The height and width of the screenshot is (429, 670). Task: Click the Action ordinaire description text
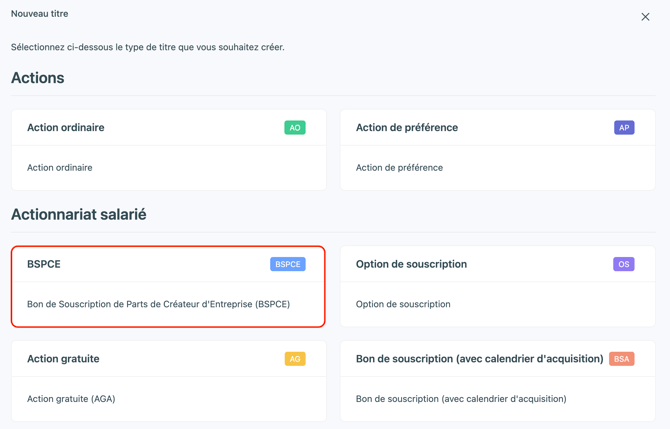pyautogui.click(x=60, y=167)
